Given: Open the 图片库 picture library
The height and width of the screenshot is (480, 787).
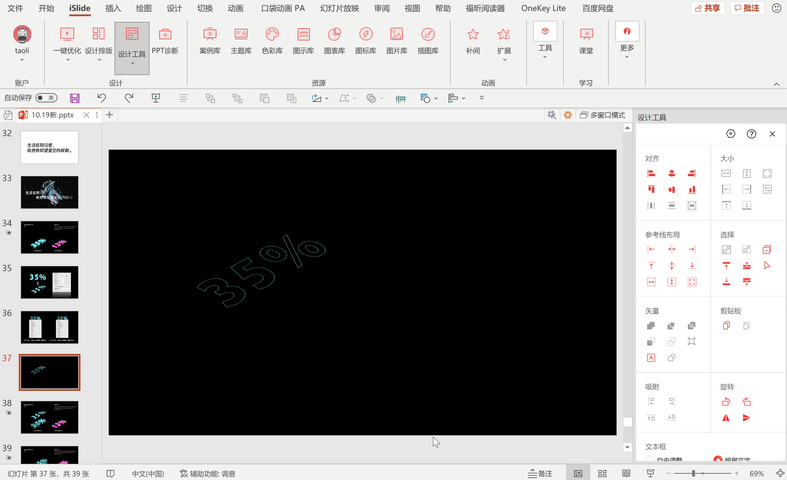Looking at the screenshot, I should [x=397, y=40].
